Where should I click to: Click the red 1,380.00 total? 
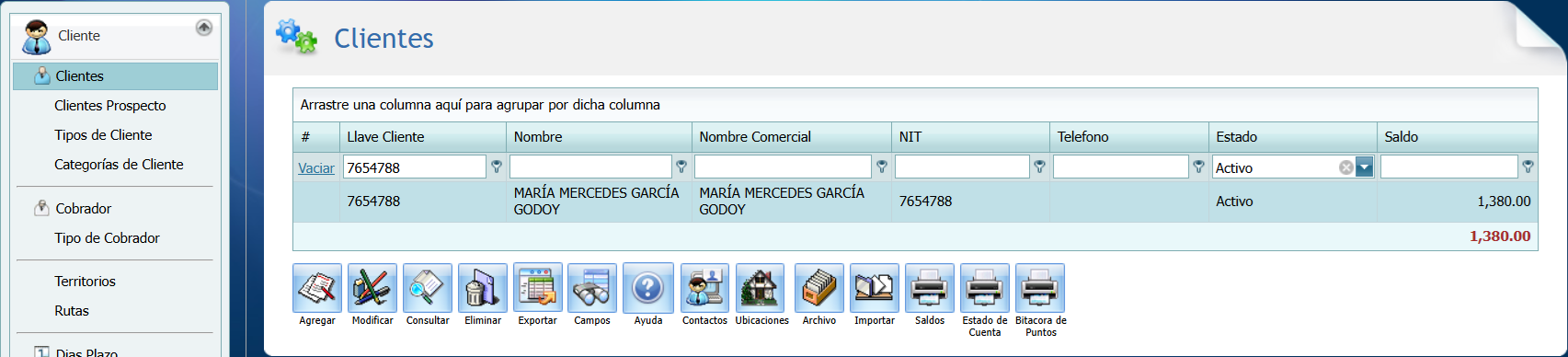coord(1500,236)
